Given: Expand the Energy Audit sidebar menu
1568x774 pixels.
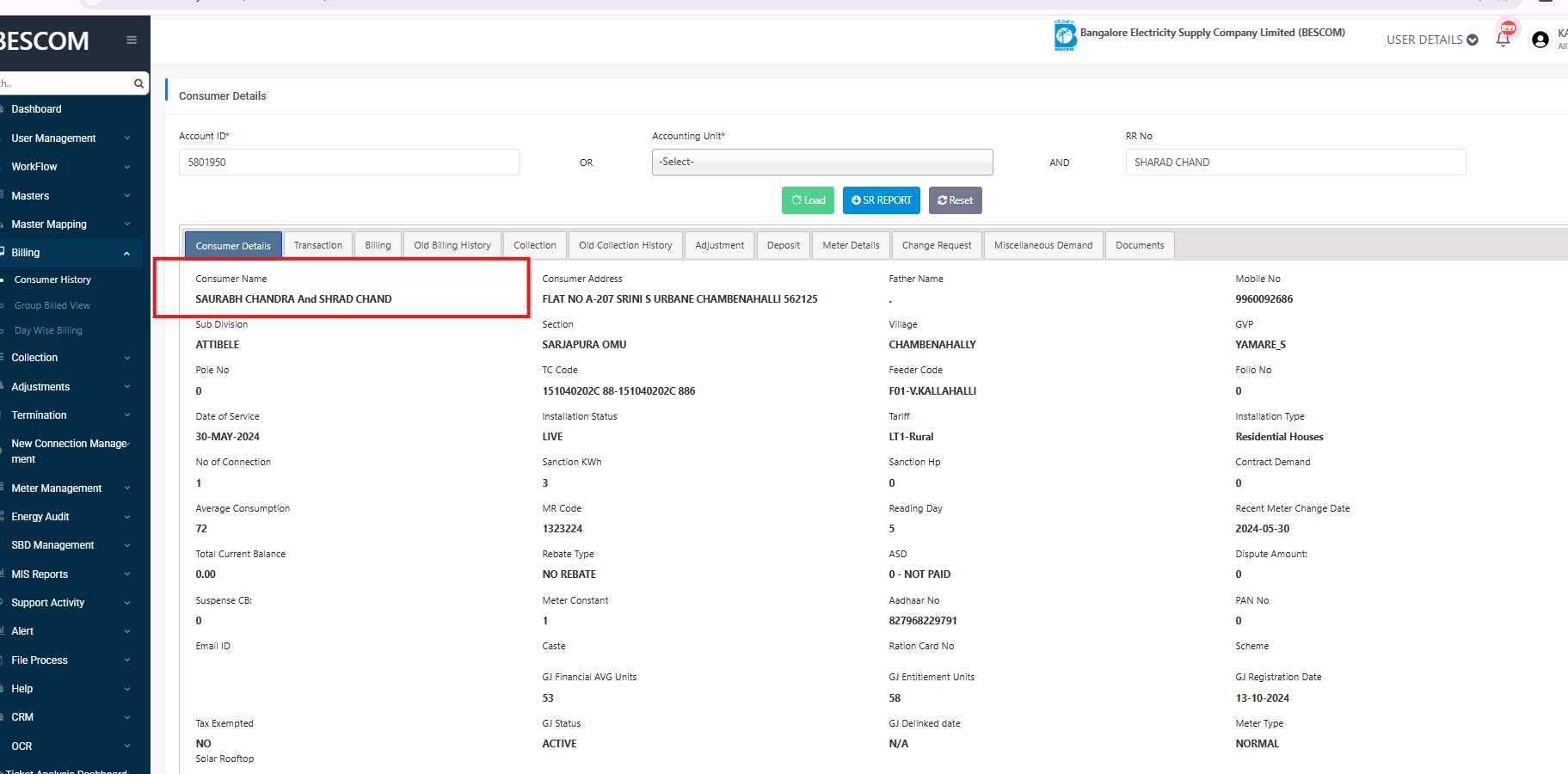Looking at the screenshot, I should (71, 517).
